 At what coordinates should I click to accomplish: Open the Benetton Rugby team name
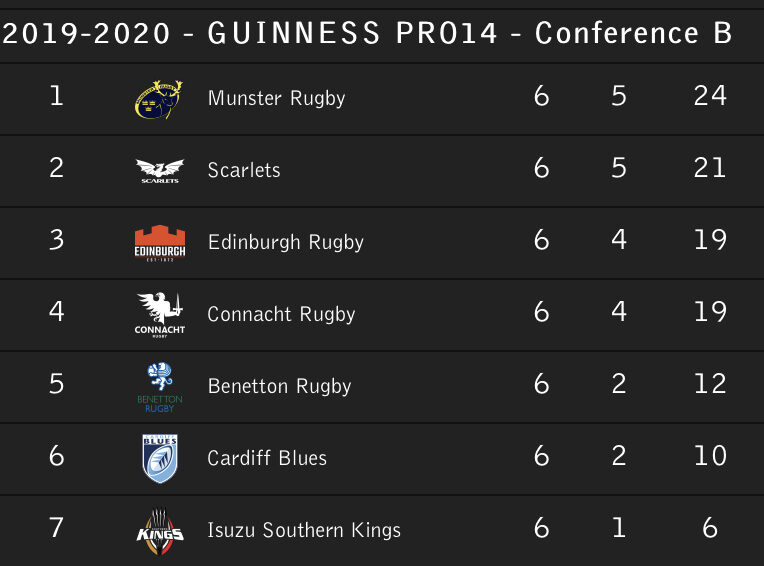point(279,386)
